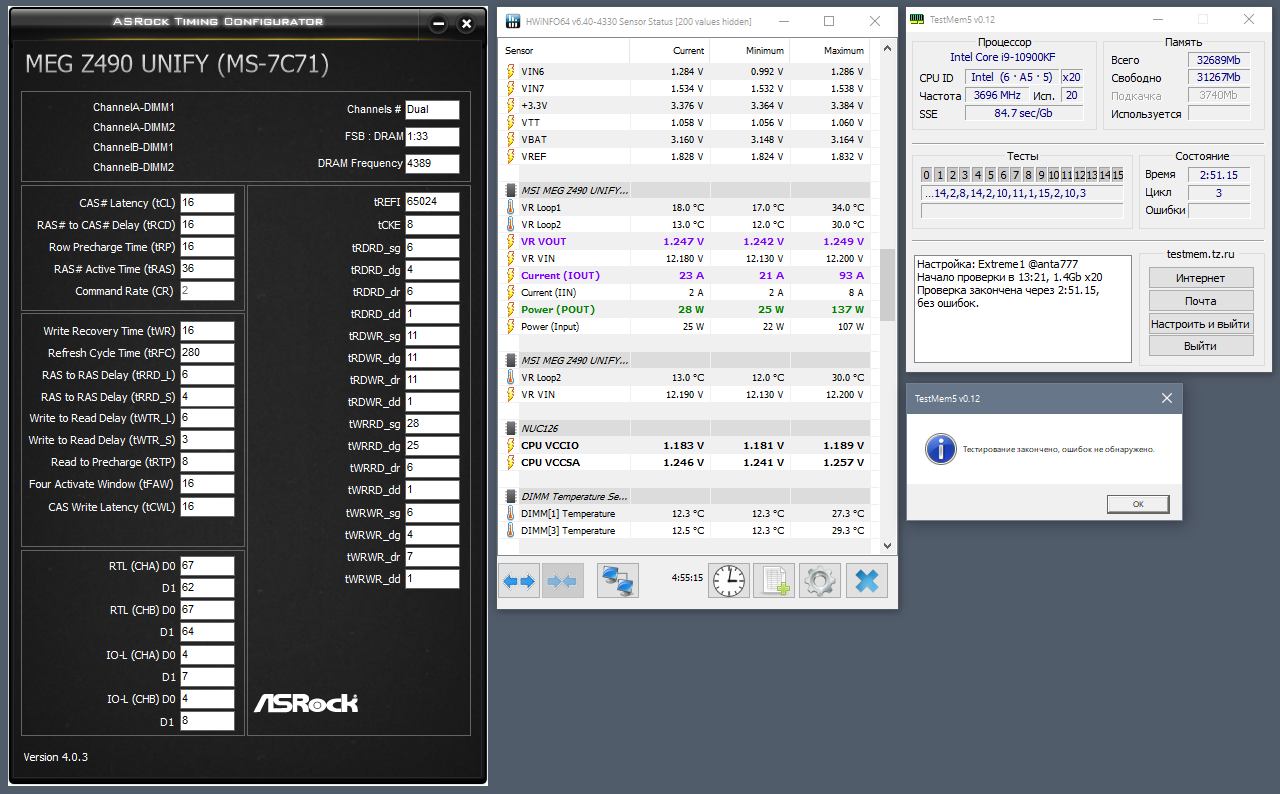Click the Почта button in TestMem5
Image resolution: width=1280 pixels, height=794 pixels.
pos(1200,301)
